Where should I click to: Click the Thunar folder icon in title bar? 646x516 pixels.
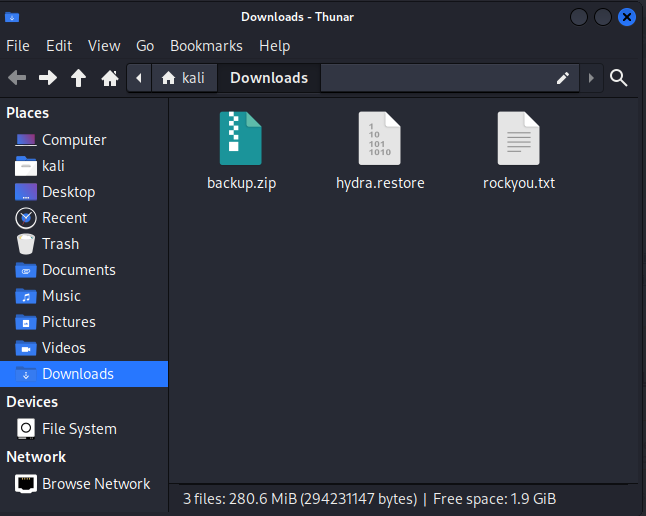(12, 17)
